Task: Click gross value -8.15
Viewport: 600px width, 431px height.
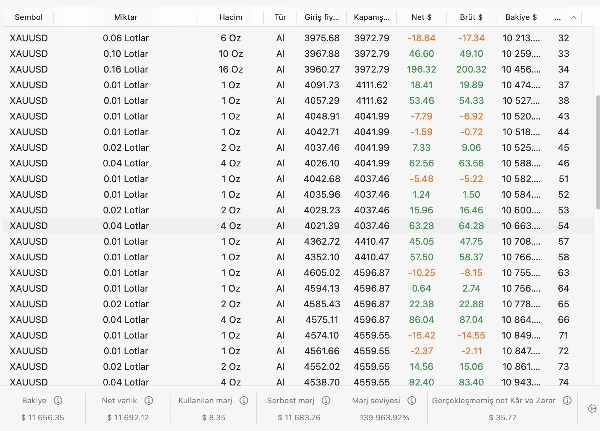Action: pyautogui.click(x=471, y=273)
